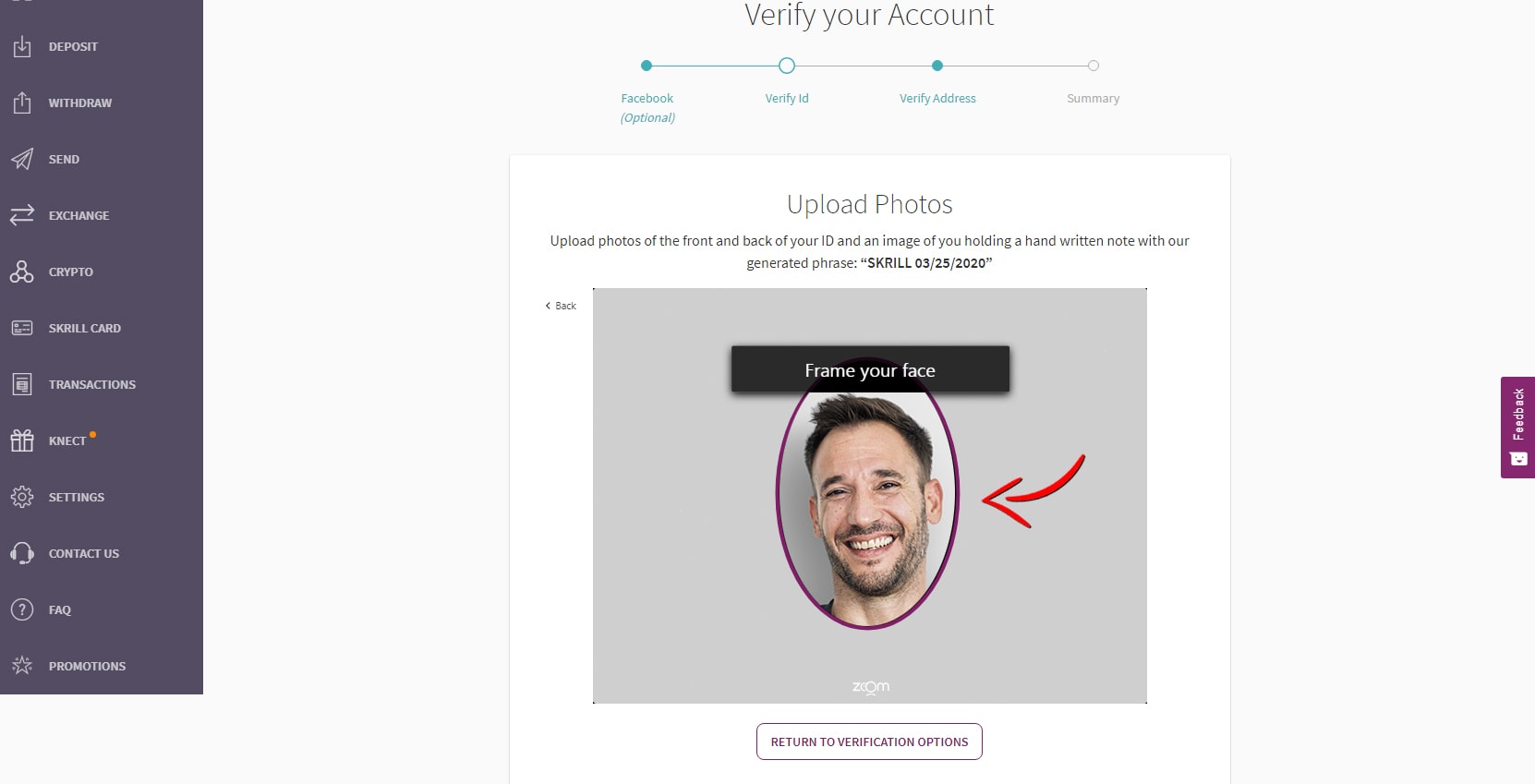This screenshot has width=1535, height=784.
Task: Click the Knect gift icon
Action: point(22,440)
